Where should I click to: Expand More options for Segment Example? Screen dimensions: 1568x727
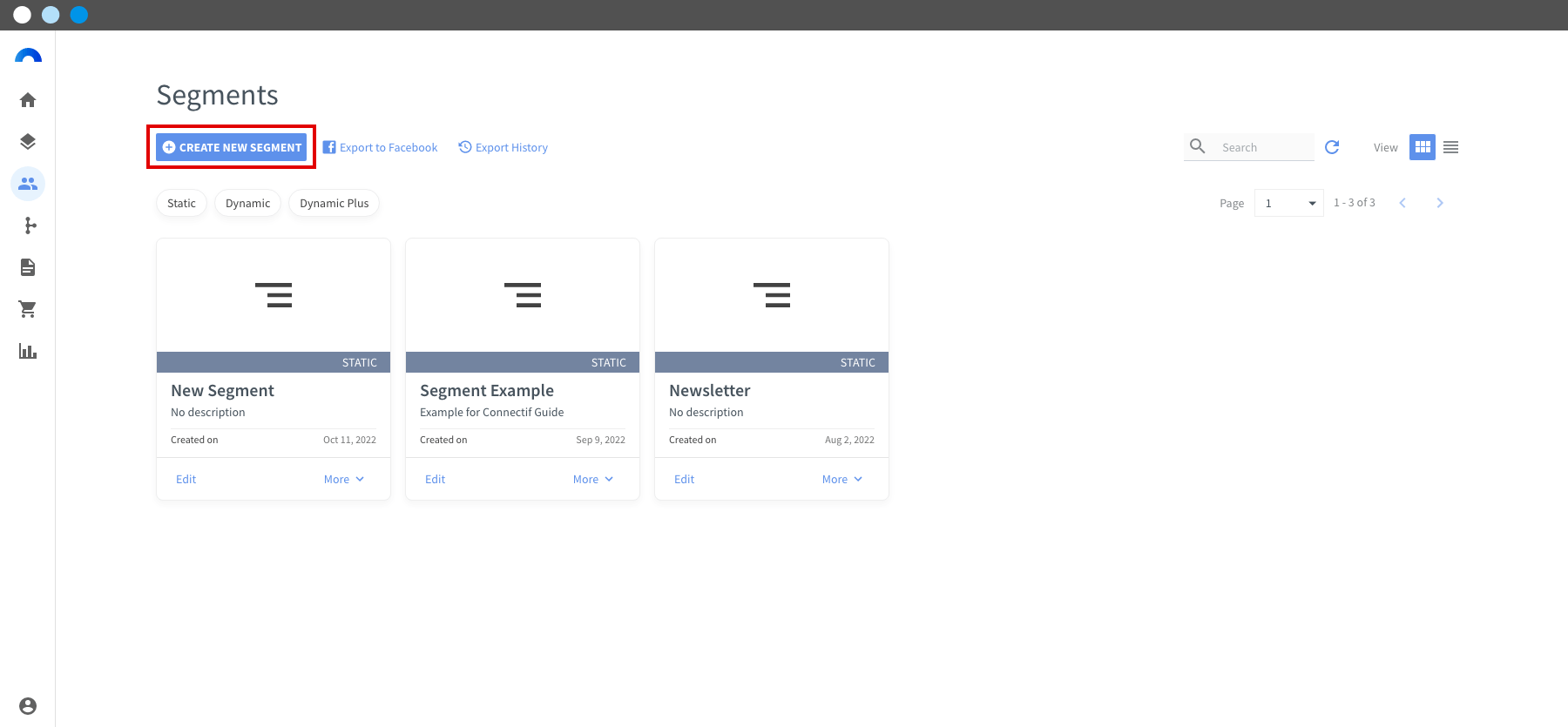coord(593,479)
